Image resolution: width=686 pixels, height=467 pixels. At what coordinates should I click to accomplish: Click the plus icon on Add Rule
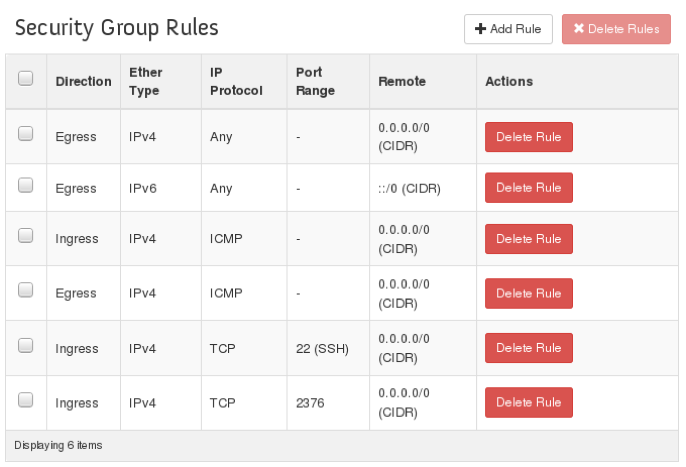480,29
